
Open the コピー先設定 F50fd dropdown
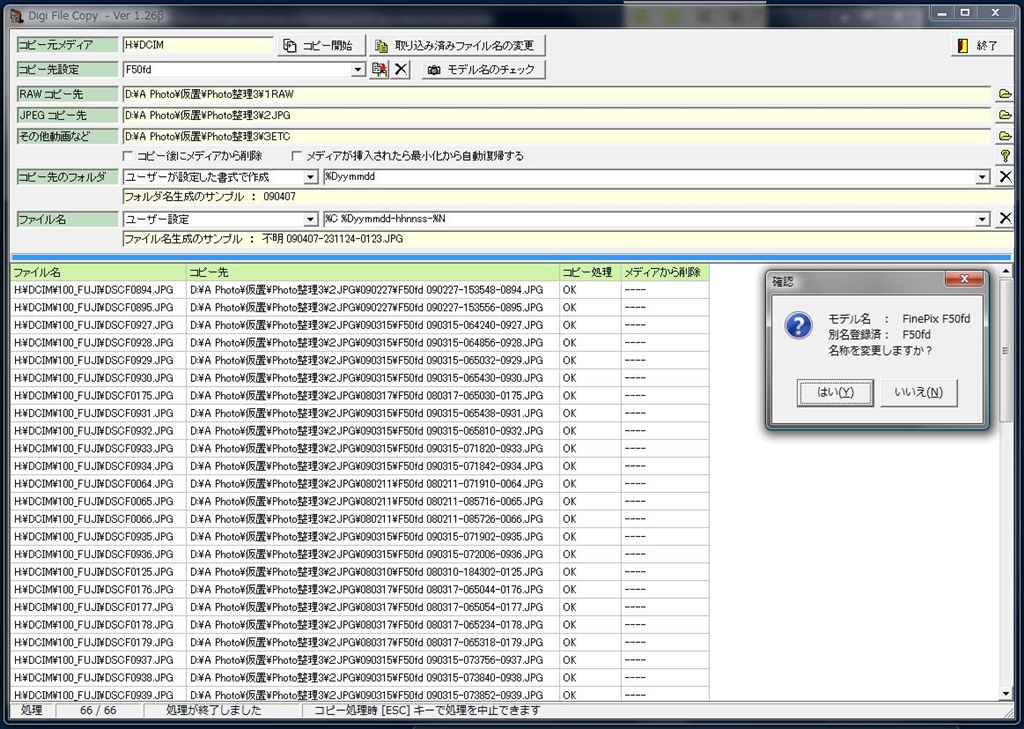tap(358, 69)
